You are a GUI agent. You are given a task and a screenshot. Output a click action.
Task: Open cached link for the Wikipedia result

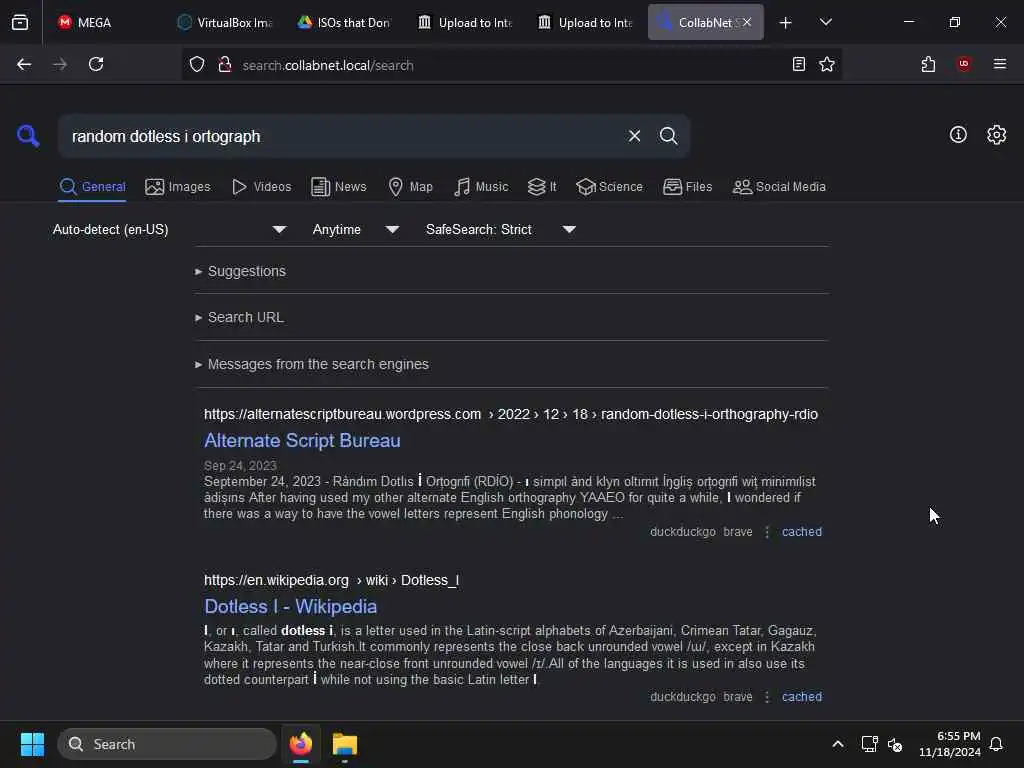[x=801, y=697]
